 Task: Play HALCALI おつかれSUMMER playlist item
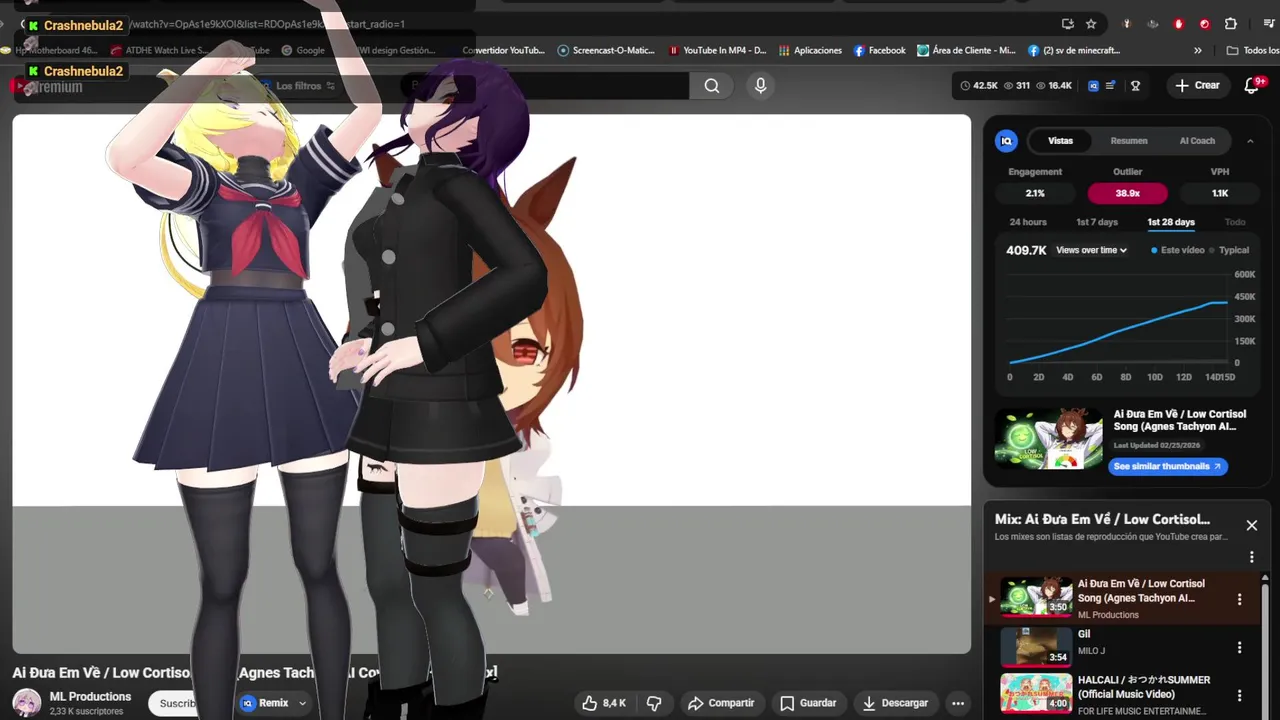pyautogui.click(x=1120, y=695)
